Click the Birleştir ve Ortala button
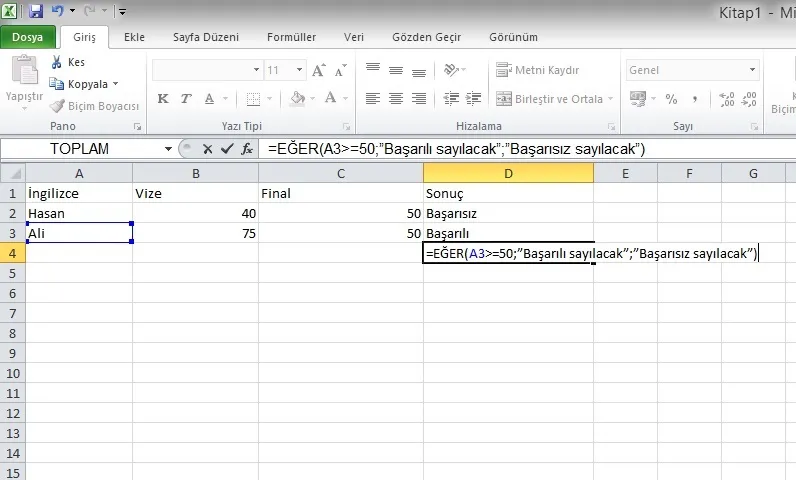Screen dimensions: 796x480 (550, 99)
